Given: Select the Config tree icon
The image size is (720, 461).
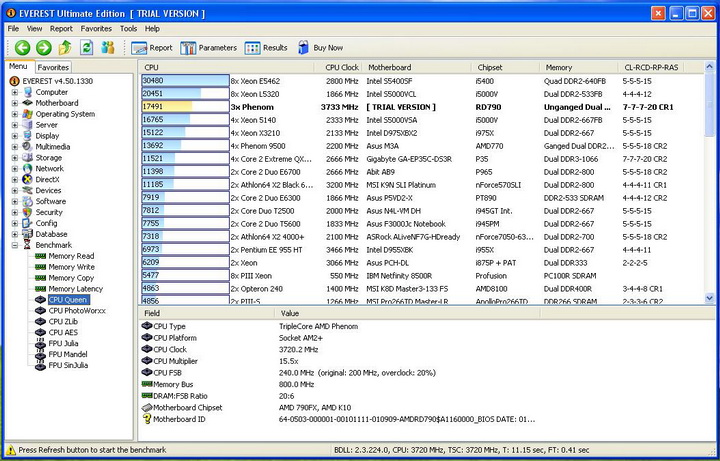Looking at the screenshot, I should 28,223.
